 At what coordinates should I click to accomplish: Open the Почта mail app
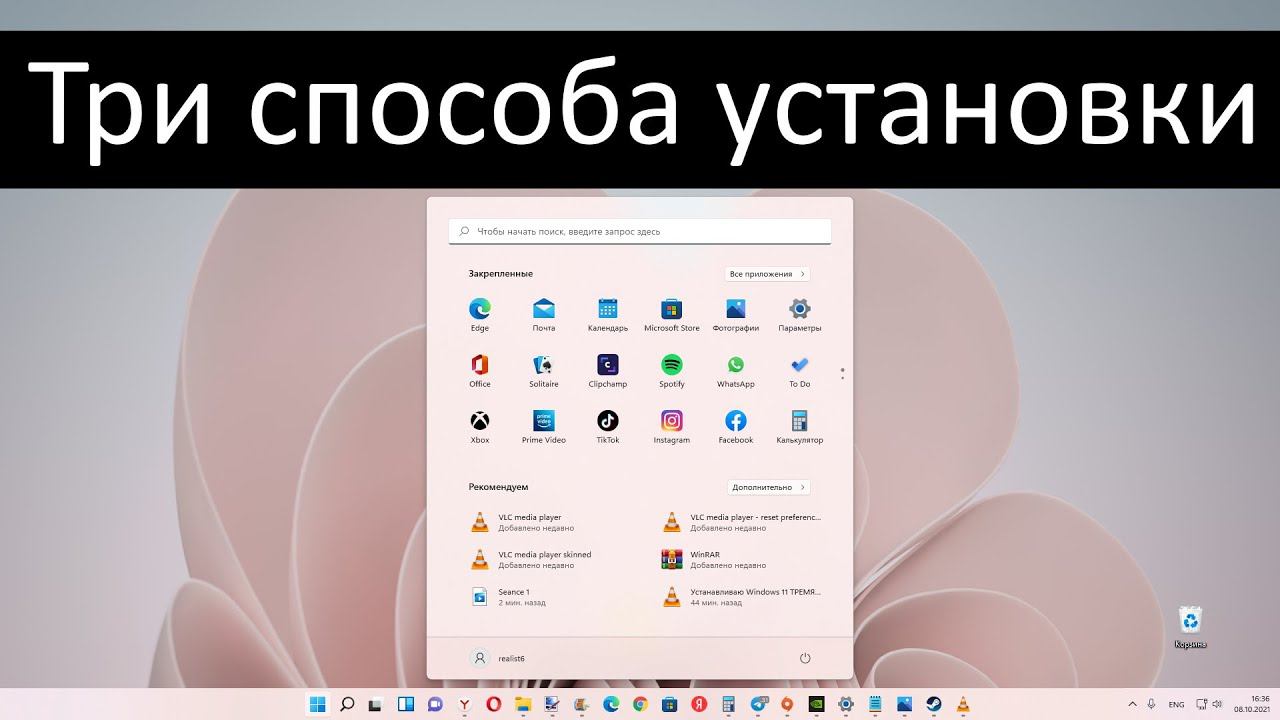(544, 315)
